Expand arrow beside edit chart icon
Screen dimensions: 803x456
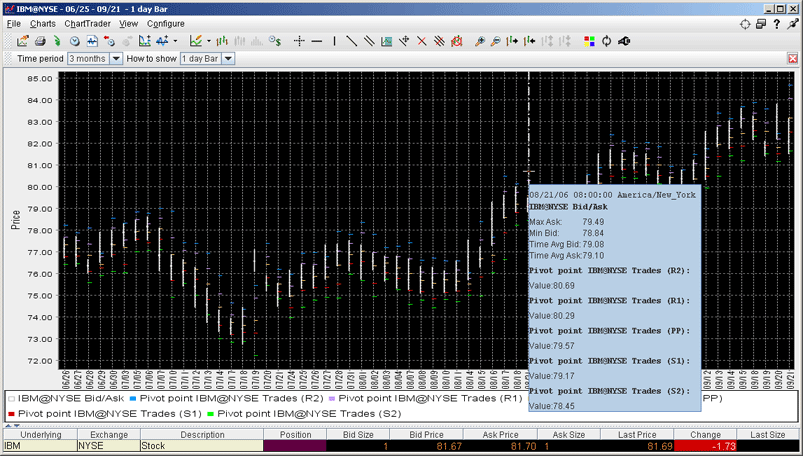click(208, 41)
